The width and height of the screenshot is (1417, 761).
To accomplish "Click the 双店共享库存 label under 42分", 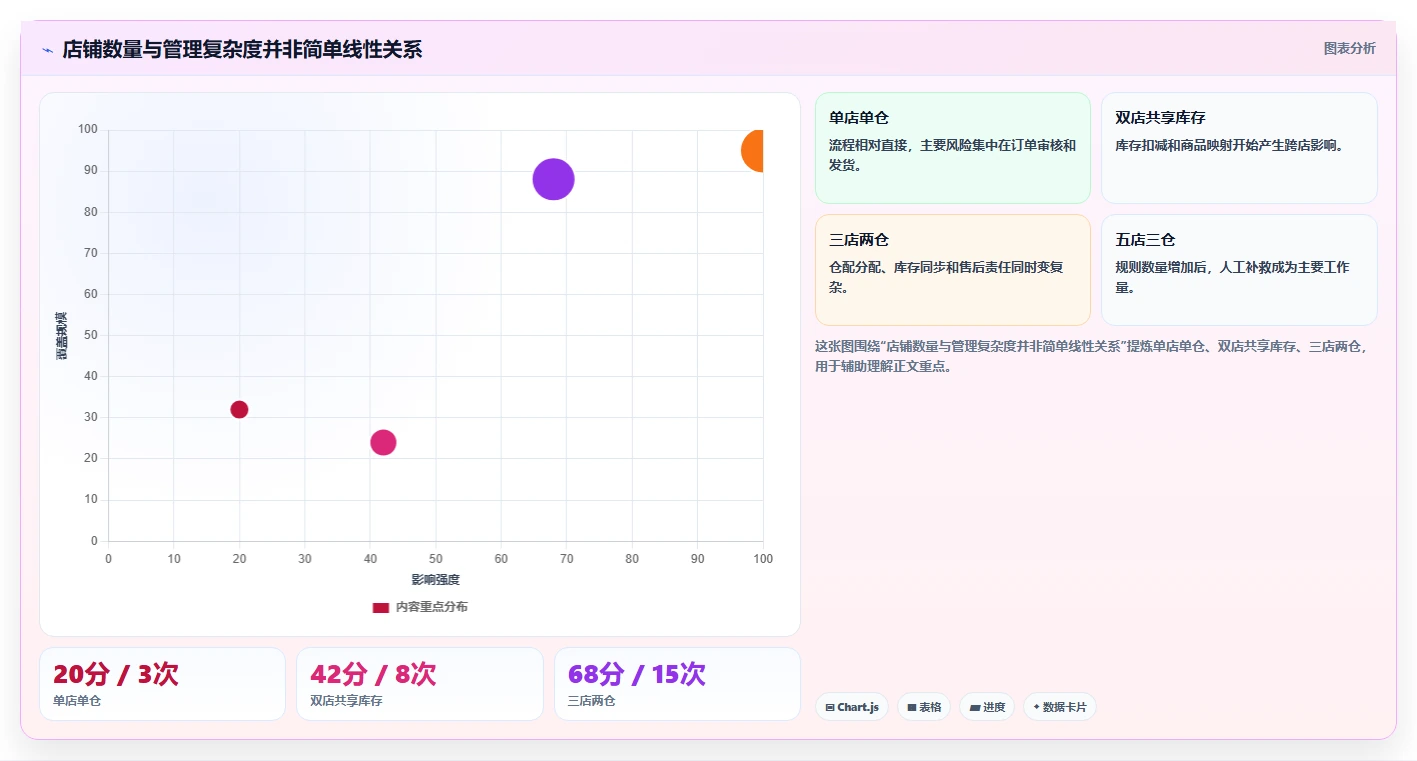I will [x=346, y=701].
